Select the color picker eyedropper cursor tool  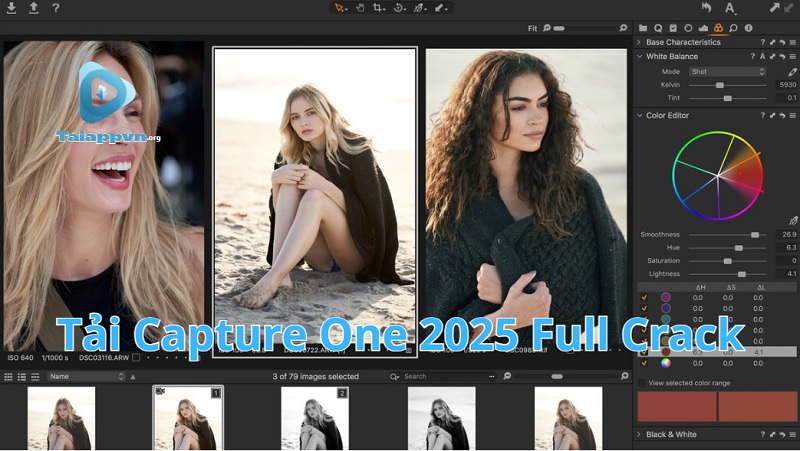(419, 8)
